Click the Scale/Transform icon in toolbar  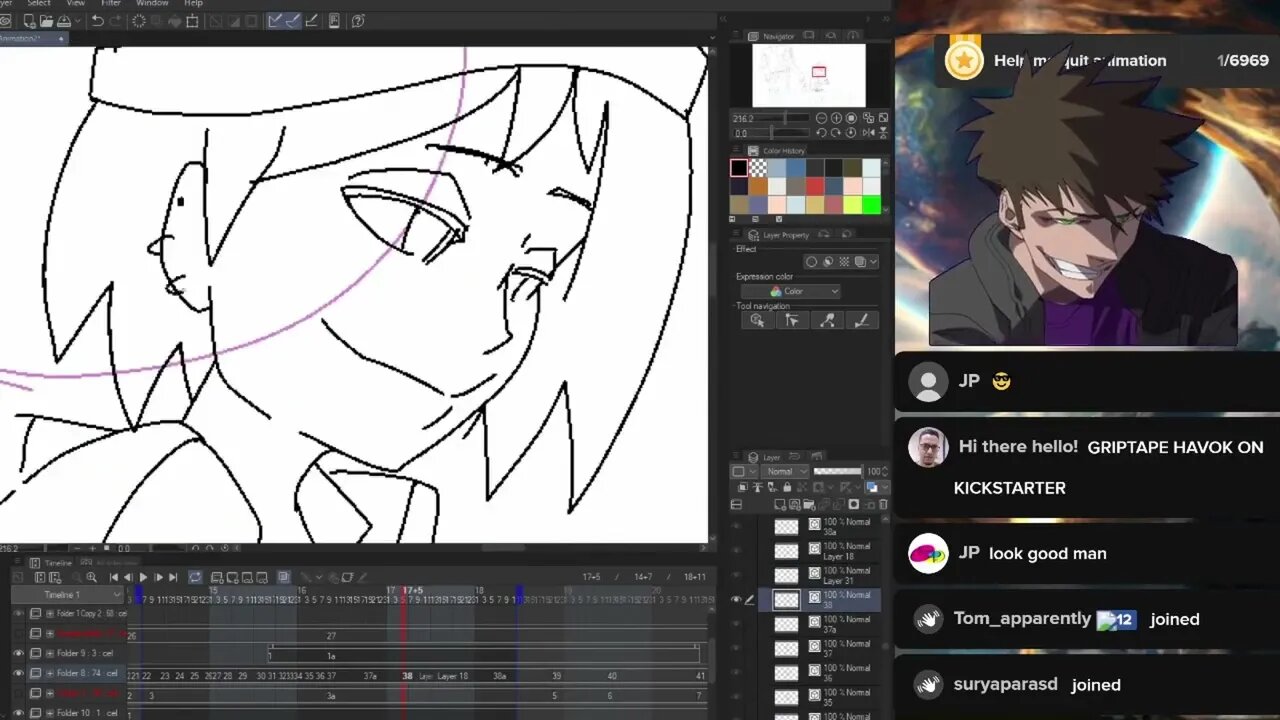[192, 21]
